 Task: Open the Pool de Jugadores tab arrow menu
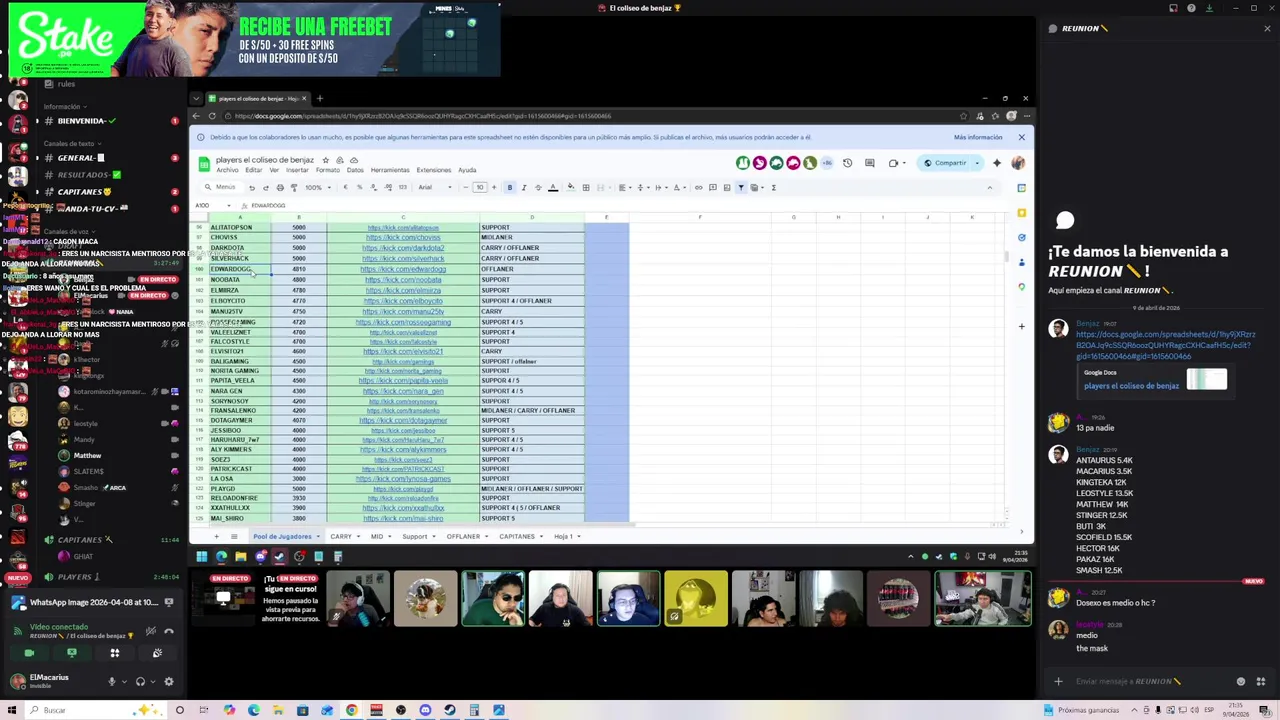pos(318,537)
